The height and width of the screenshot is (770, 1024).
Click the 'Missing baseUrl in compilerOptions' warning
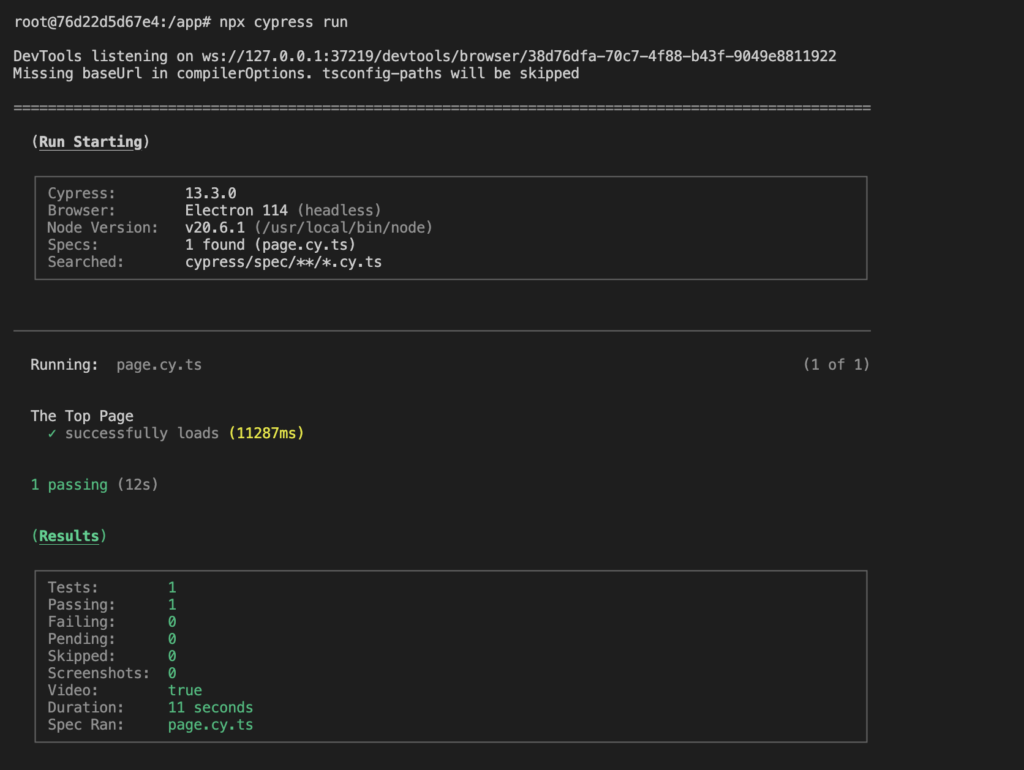(296, 73)
